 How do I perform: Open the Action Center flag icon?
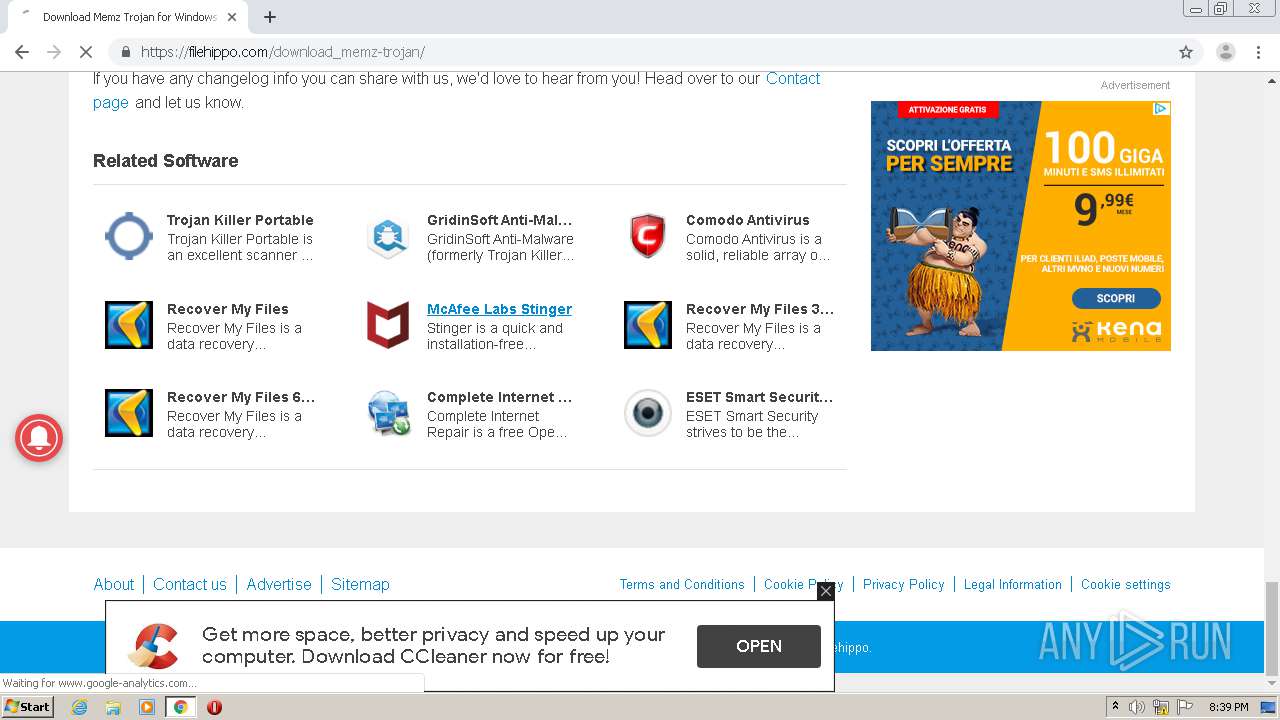tap(1184, 707)
